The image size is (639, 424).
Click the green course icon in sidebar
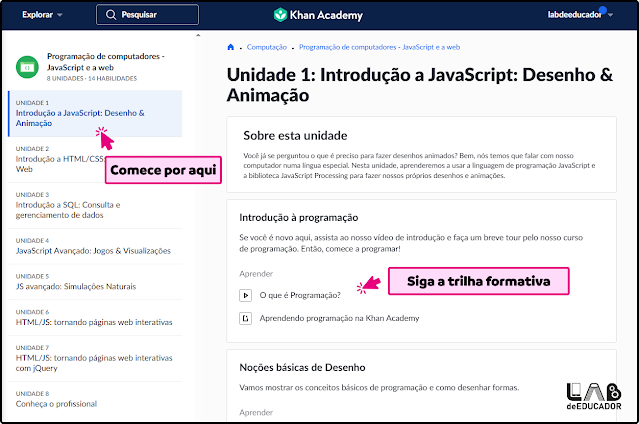click(x=27, y=67)
